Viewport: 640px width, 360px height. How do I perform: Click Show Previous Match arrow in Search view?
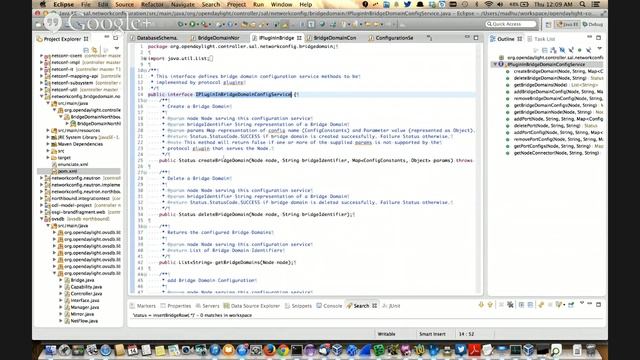point(490,304)
